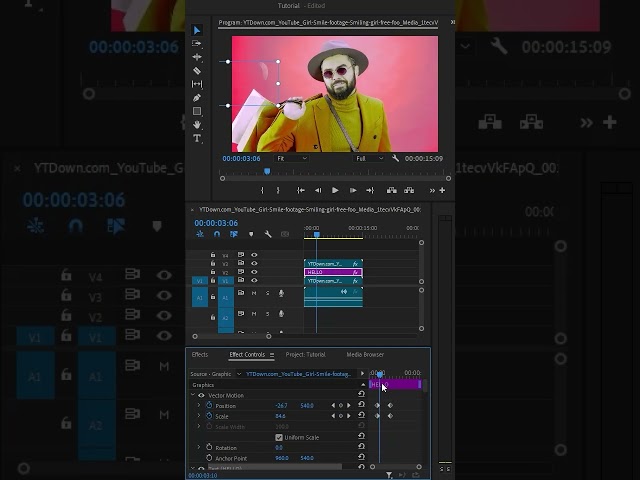
Task: Select the Track Select Forward tool
Action: coord(197,43)
